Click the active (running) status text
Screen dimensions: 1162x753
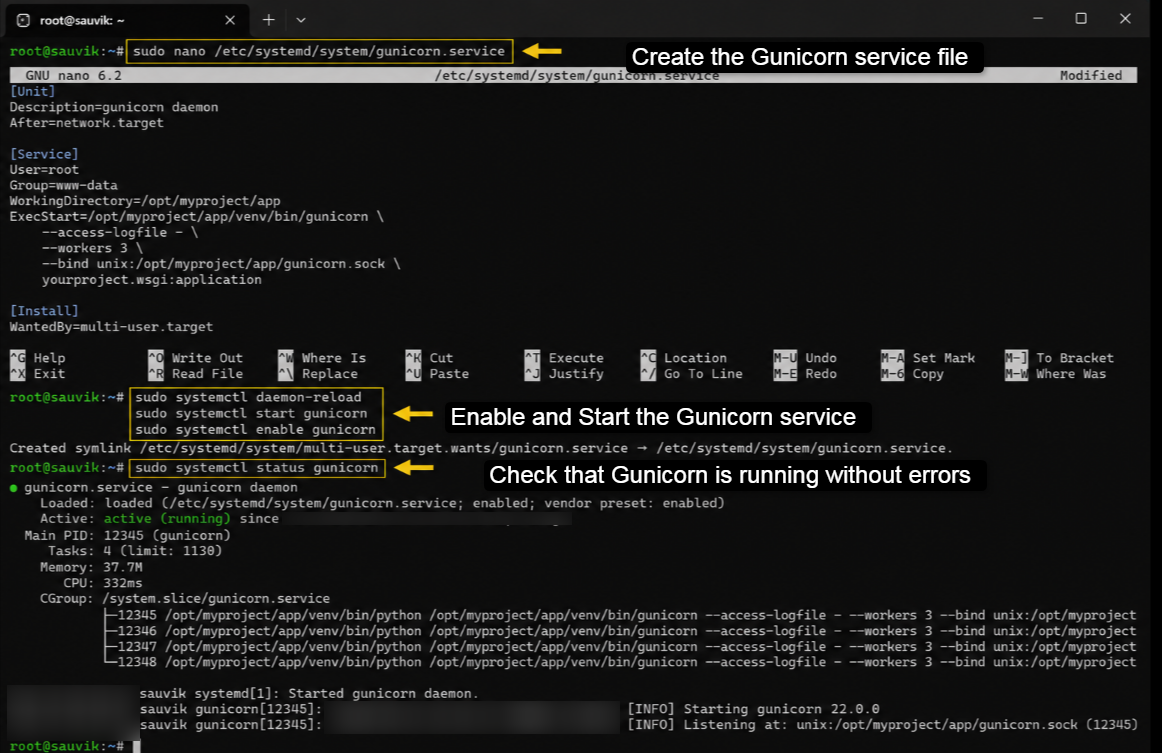[x=167, y=519]
